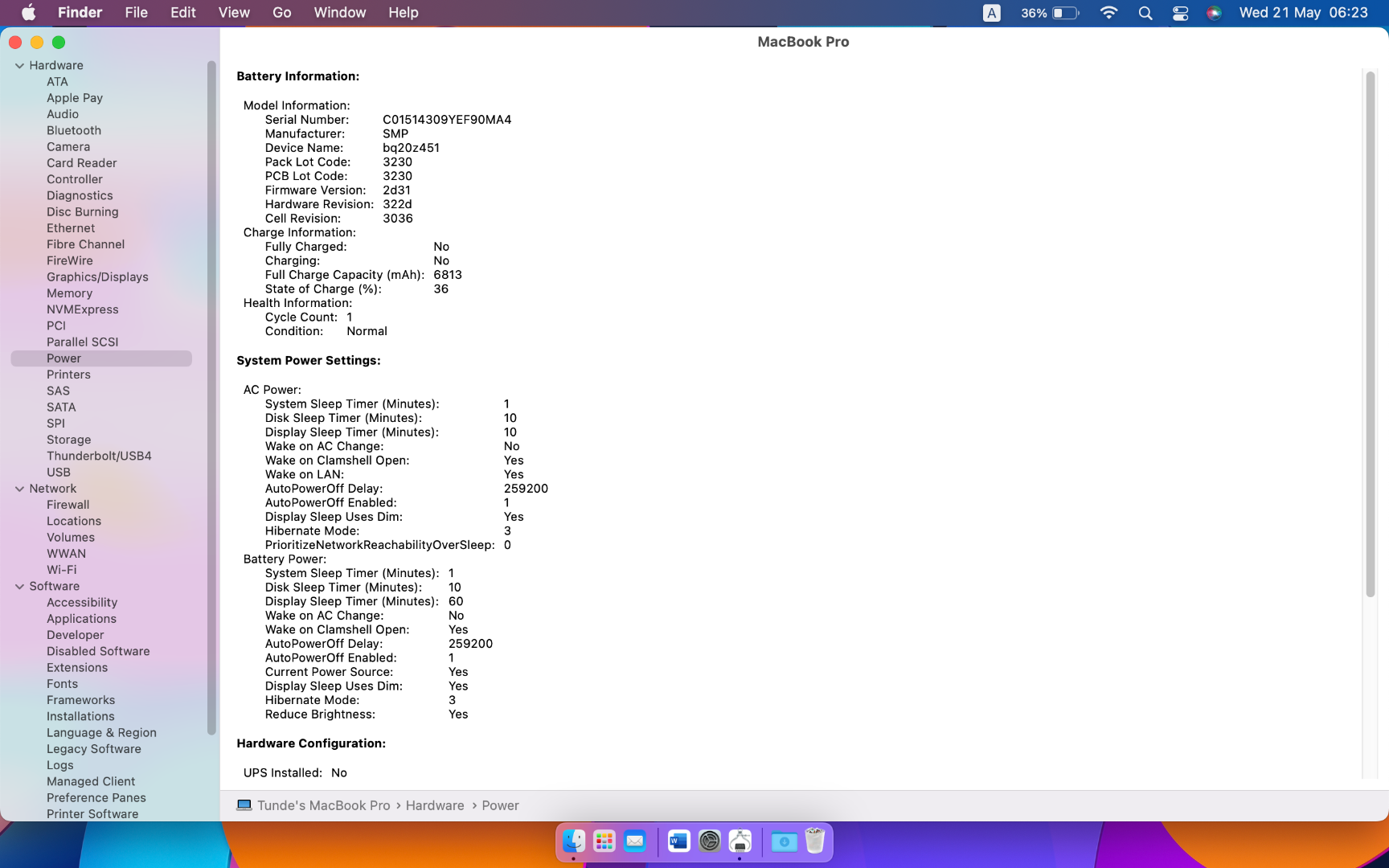This screenshot has width=1389, height=868.
Task: Select Applications under Software
Action: [81, 619]
